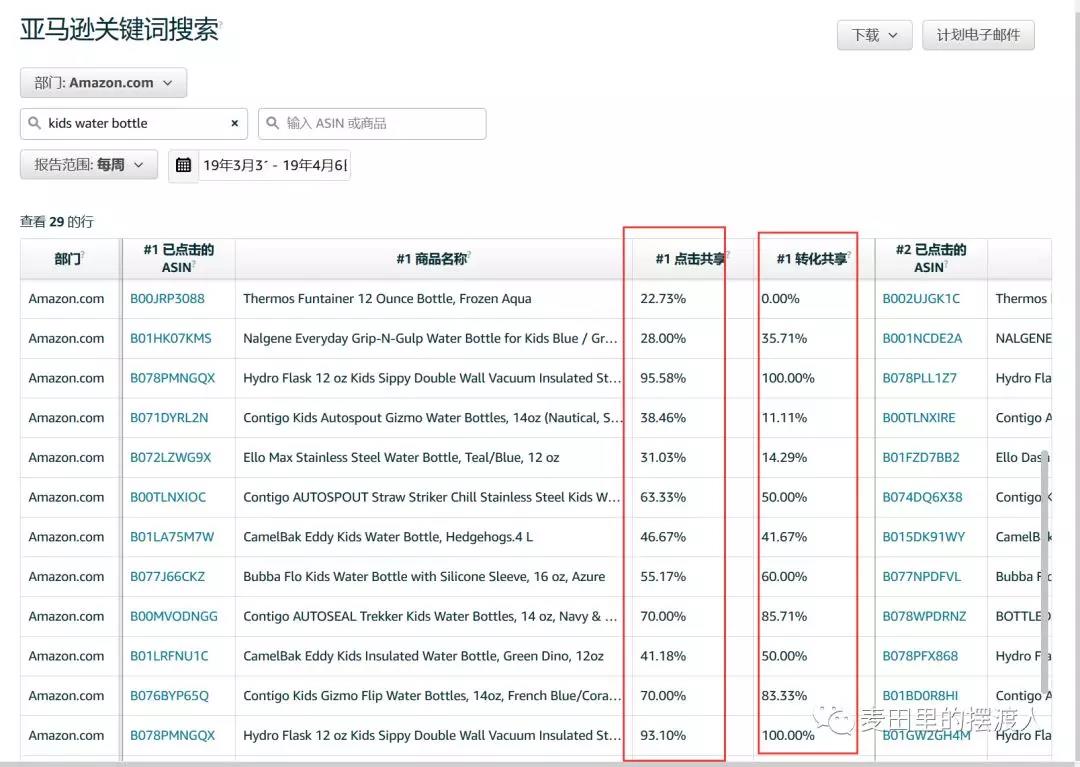
Task: Sort by #1 转化共享 column header
Action: 812,259
